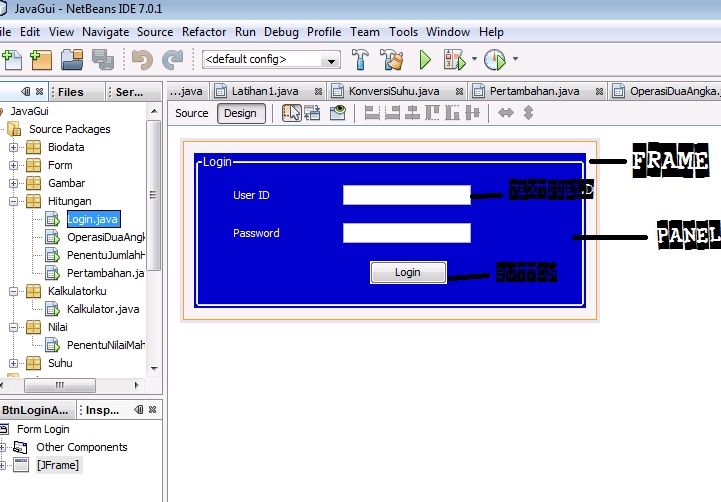Image resolution: width=721 pixels, height=502 pixels.
Task: Redo the last action
Action: (173, 60)
